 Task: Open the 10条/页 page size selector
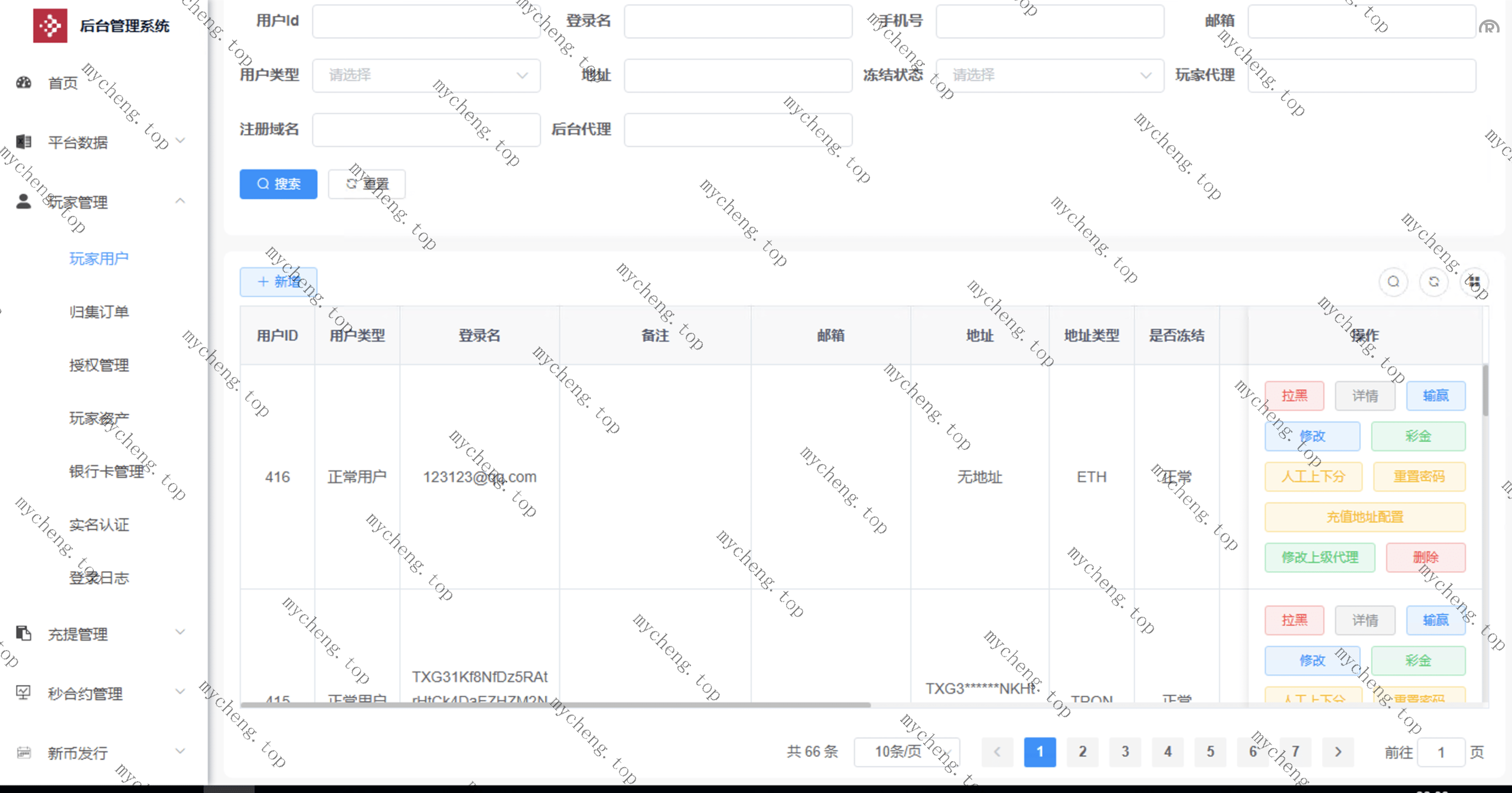point(907,752)
